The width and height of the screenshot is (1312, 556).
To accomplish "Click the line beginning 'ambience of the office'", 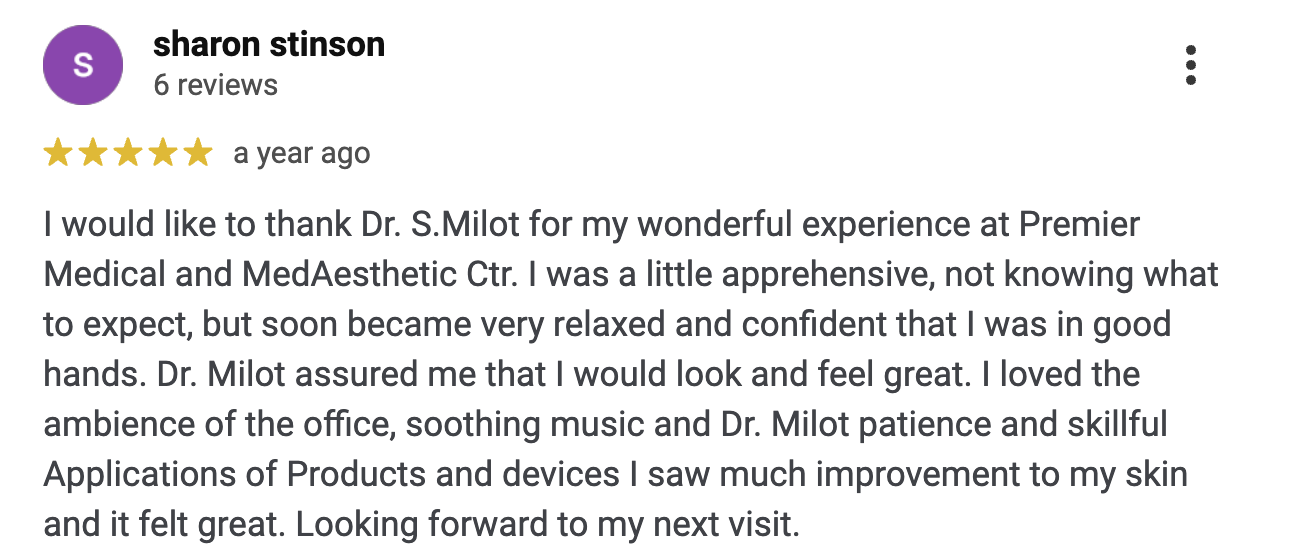I will [x=605, y=425].
